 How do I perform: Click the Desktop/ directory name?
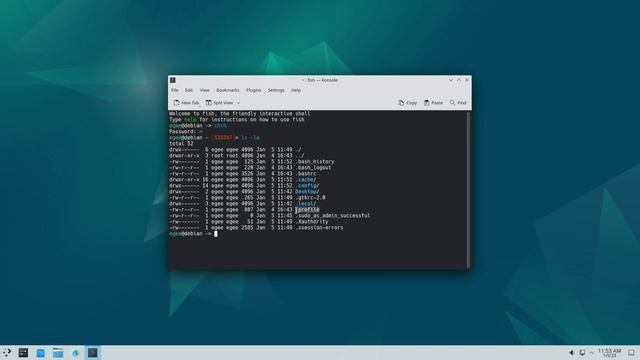(x=307, y=192)
